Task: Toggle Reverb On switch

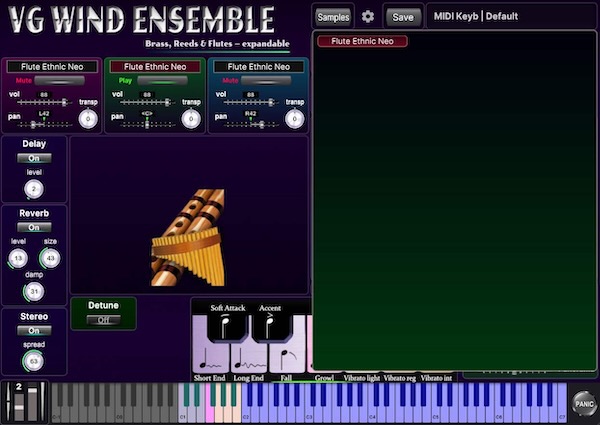Action: [34, 227]
